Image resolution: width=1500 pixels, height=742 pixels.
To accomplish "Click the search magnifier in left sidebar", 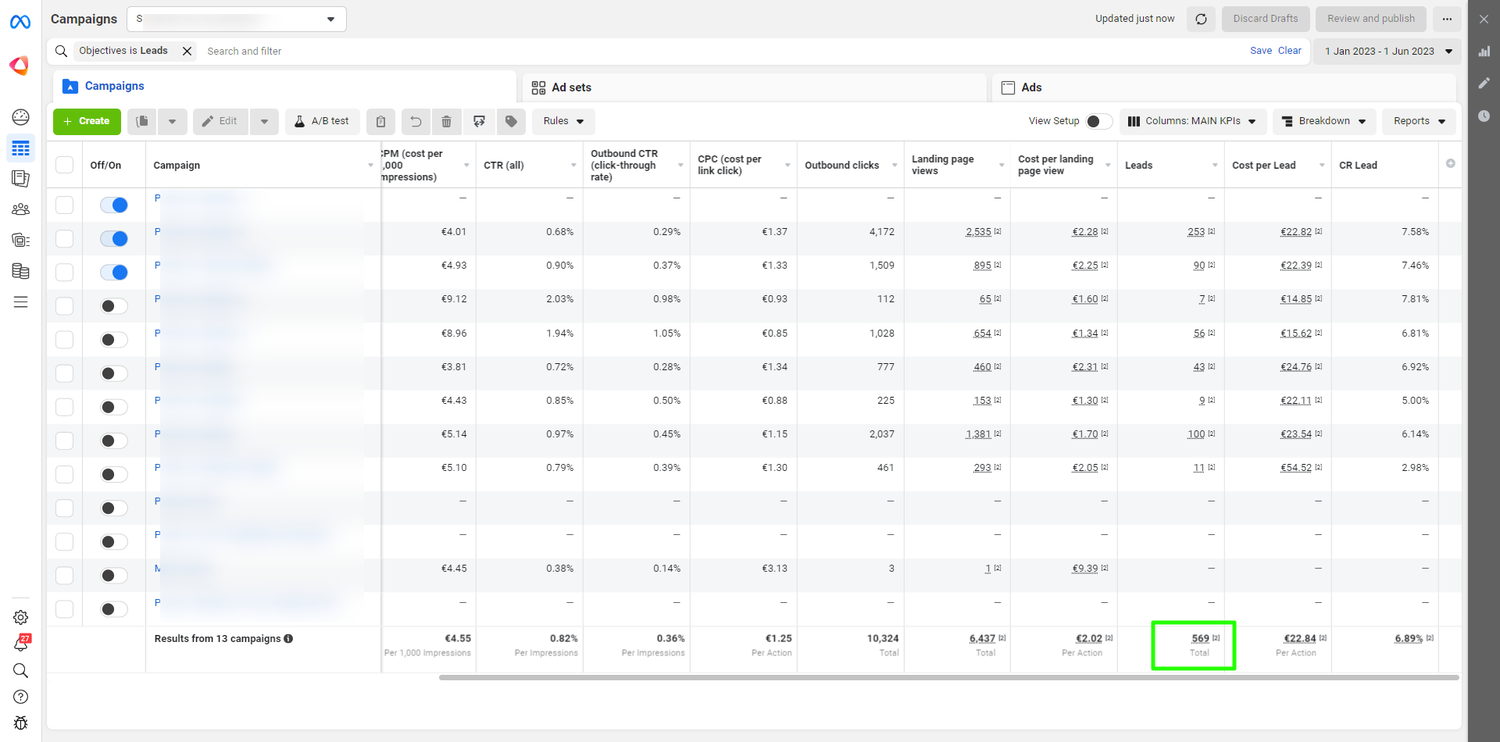I will (20, 670).
